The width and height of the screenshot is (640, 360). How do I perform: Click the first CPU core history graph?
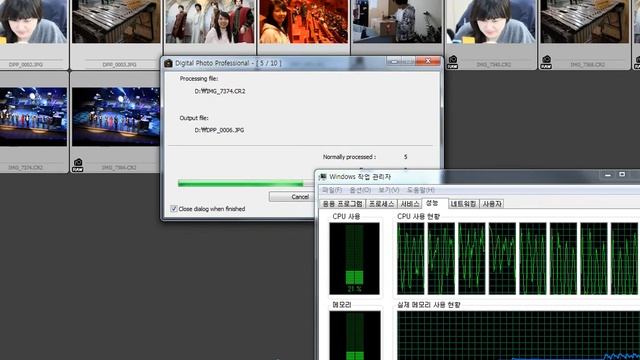click(411, 258)
